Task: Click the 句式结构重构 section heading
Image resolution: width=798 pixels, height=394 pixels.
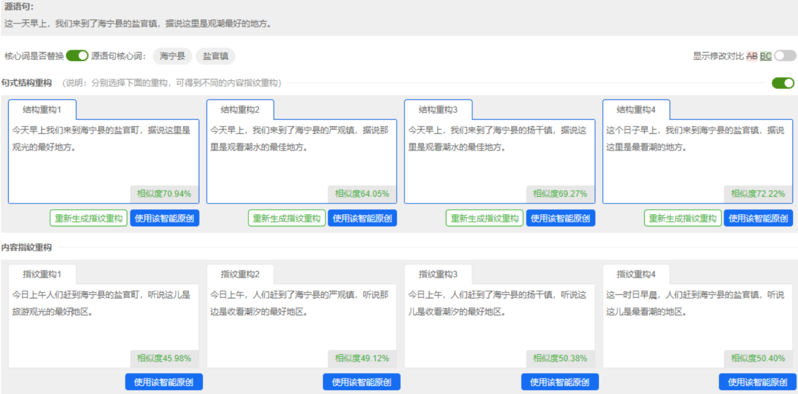Action: coord(26,82)
